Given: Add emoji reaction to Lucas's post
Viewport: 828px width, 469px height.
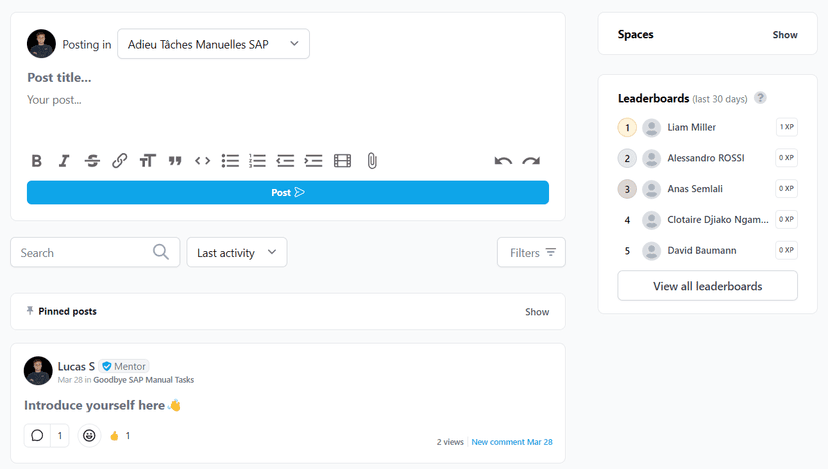Looking at the screenshot, I should coord(90,436).
